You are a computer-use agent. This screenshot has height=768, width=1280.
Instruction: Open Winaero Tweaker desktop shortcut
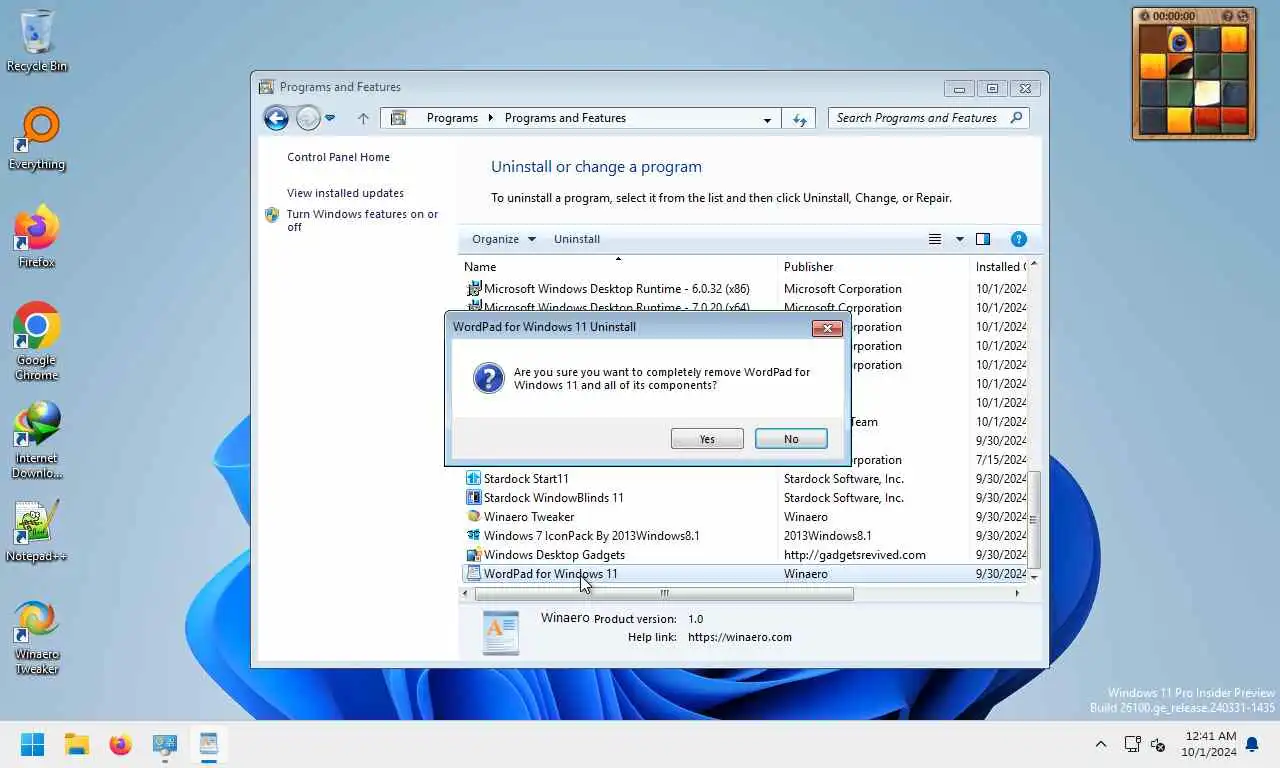tap(37, 637)
